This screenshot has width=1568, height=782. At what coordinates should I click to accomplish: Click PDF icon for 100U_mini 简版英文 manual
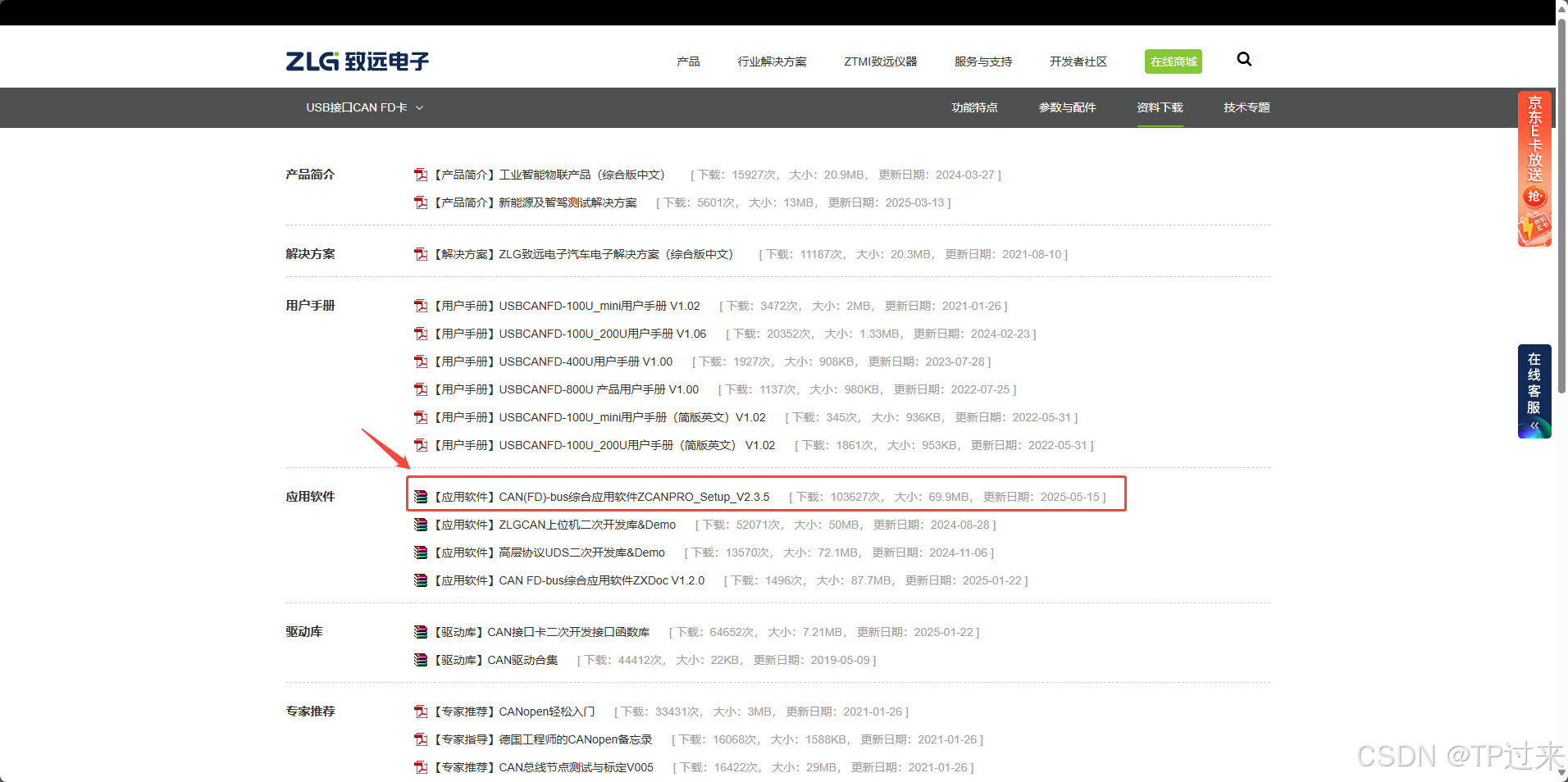coord(421,417)
